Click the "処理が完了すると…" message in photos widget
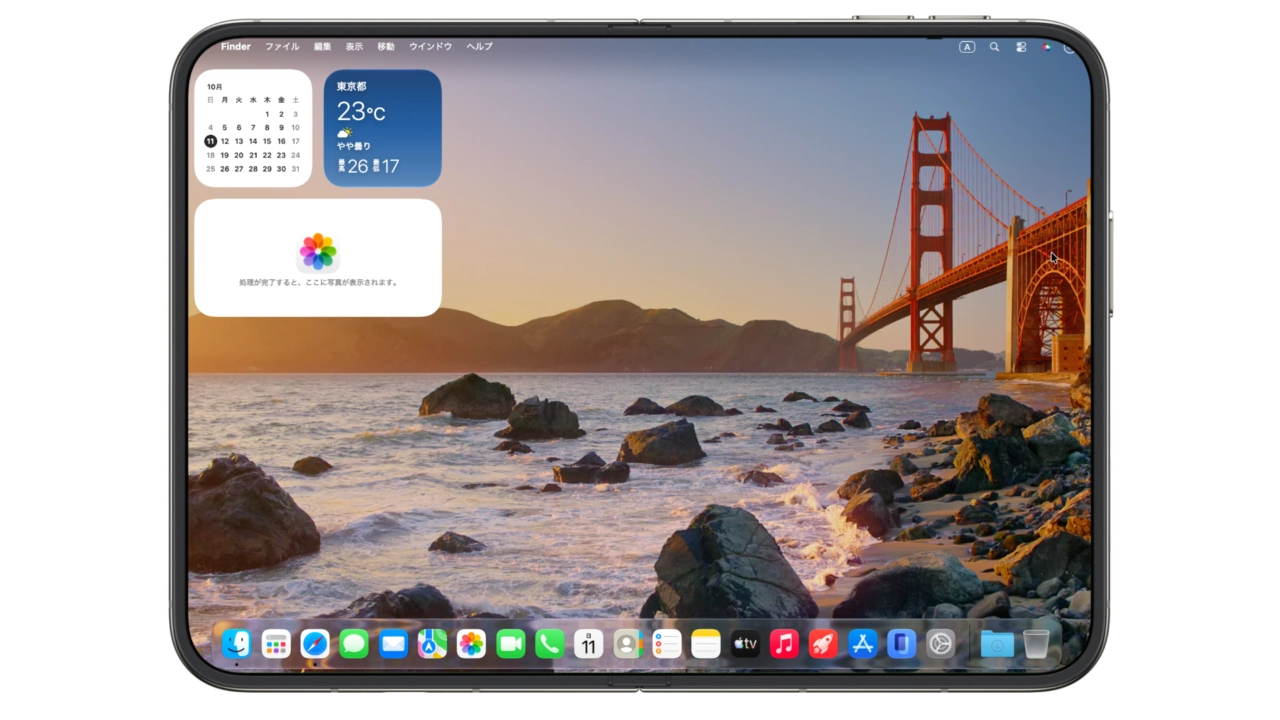 click(x=318, y=283)
